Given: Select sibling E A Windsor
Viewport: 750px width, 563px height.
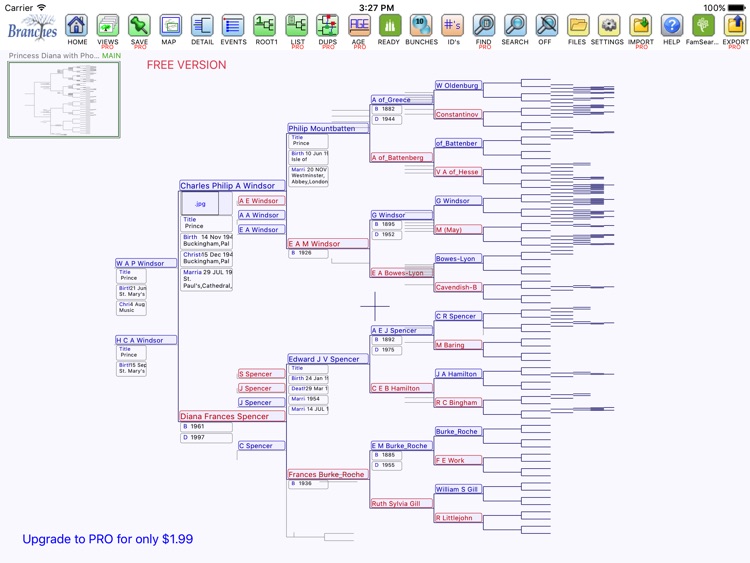Looking at the screenshot, I should 262,230.
